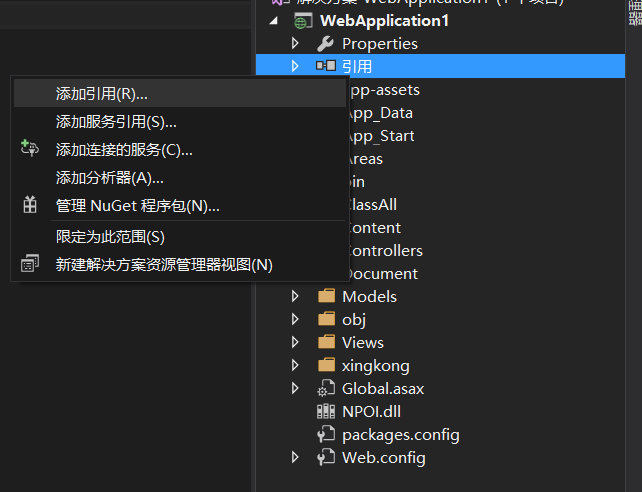
Task: Click the connected services plug icon
Action: (29, 148)
